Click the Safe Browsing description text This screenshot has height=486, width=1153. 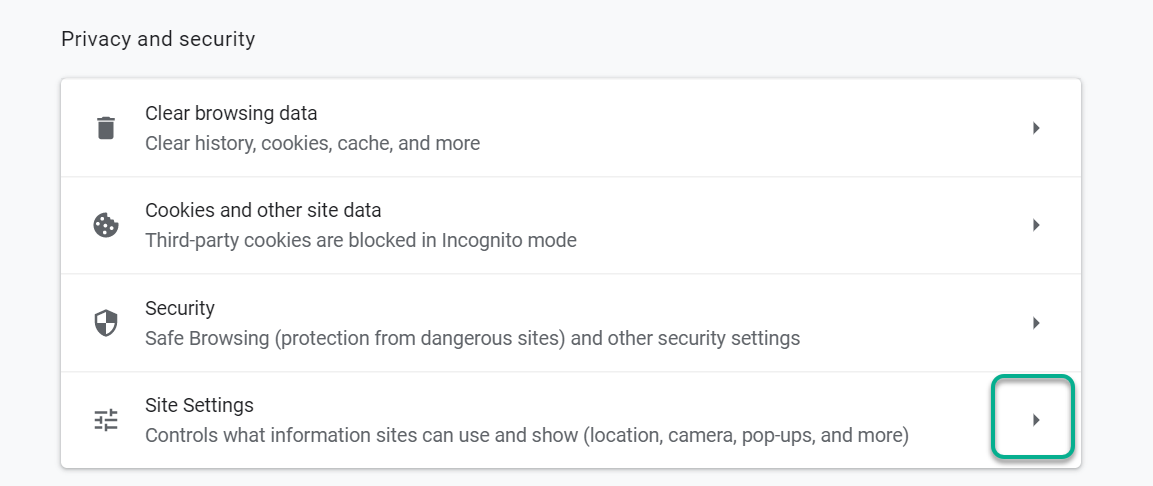point(473,339)
